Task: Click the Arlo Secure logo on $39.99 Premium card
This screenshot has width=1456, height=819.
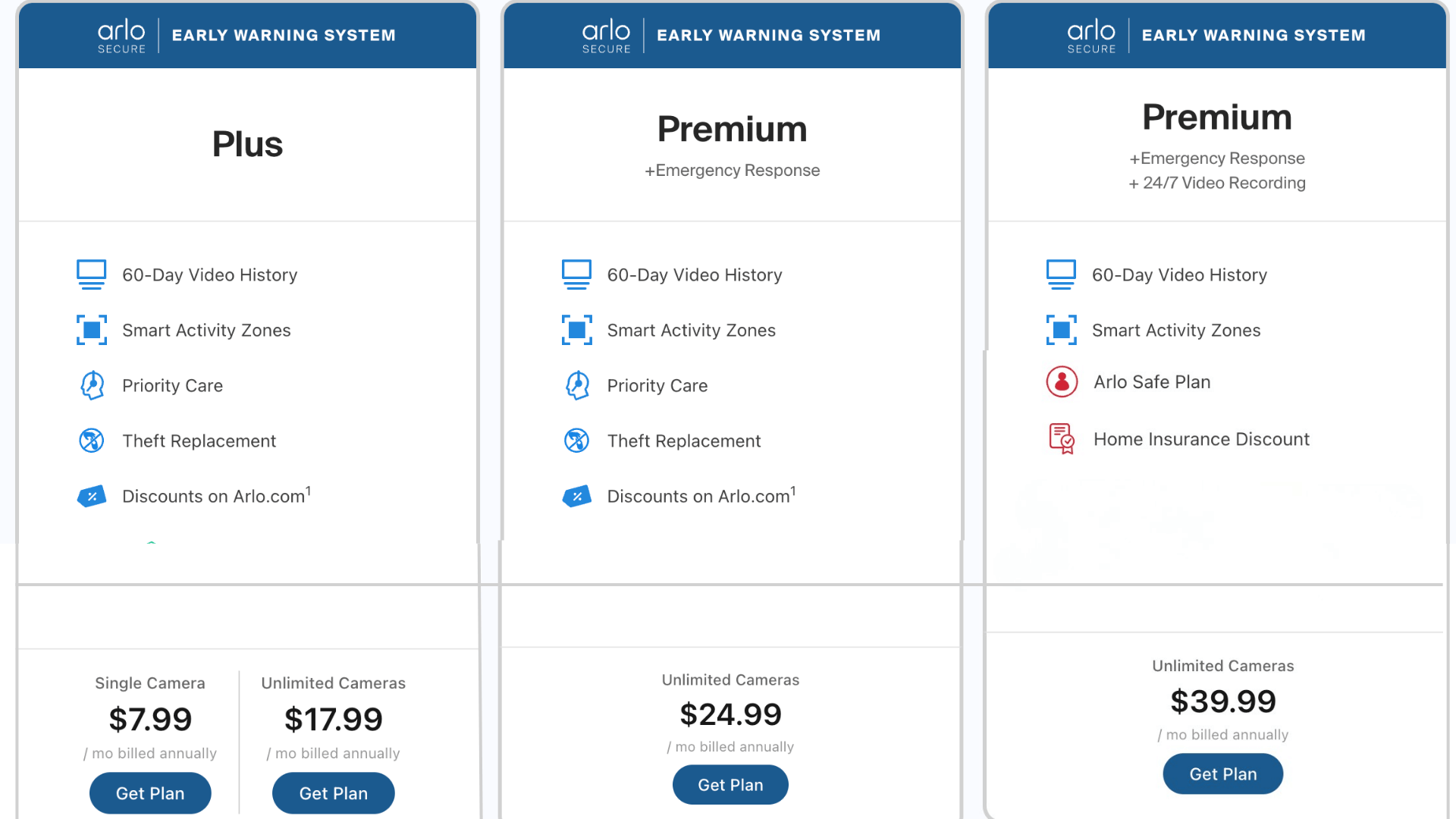Action: point(1091,36)
